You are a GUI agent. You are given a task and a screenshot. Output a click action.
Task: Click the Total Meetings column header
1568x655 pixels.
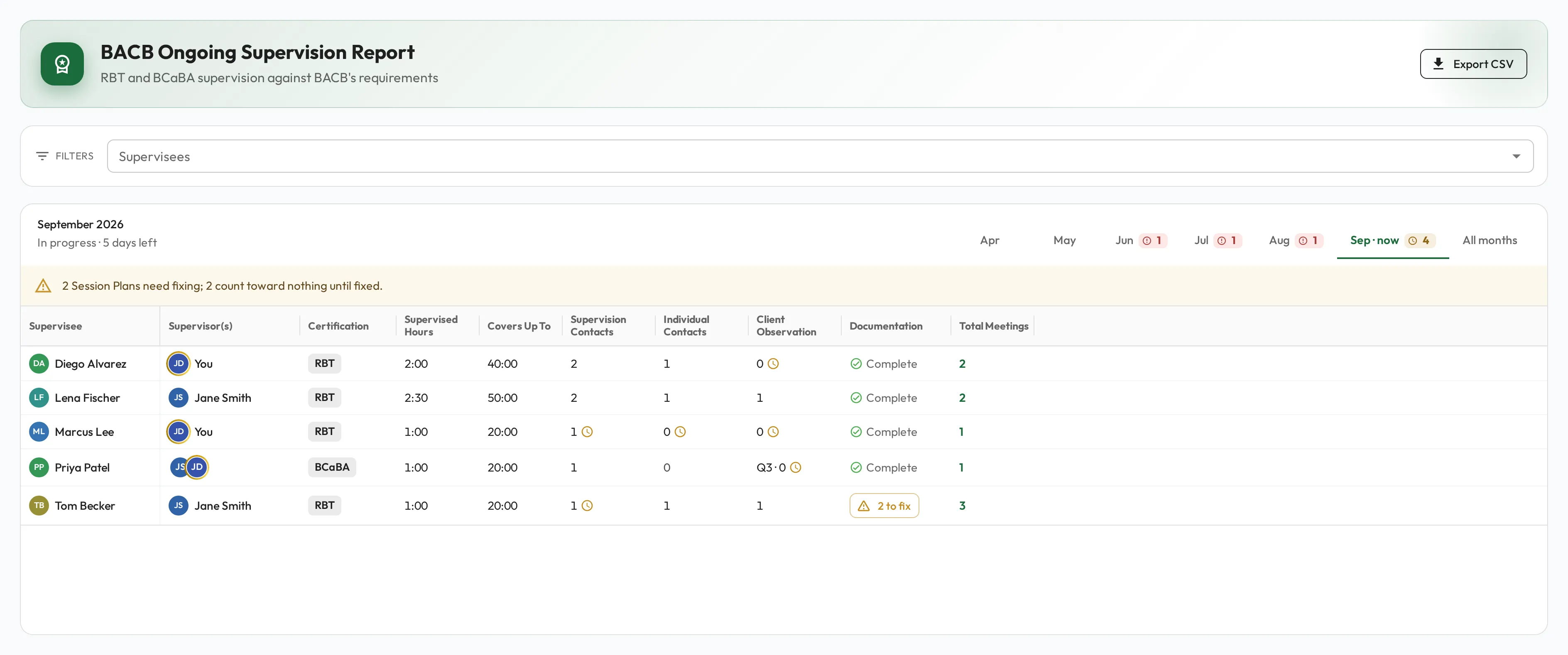point(993,326)
